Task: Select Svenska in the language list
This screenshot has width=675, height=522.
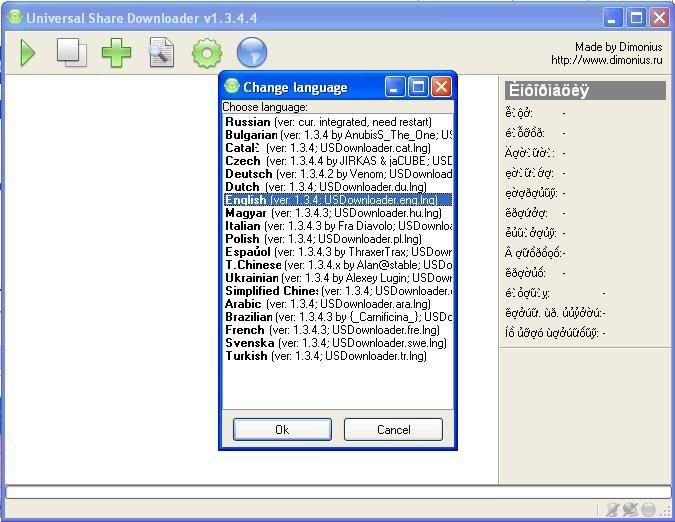Action: [338, 343]
